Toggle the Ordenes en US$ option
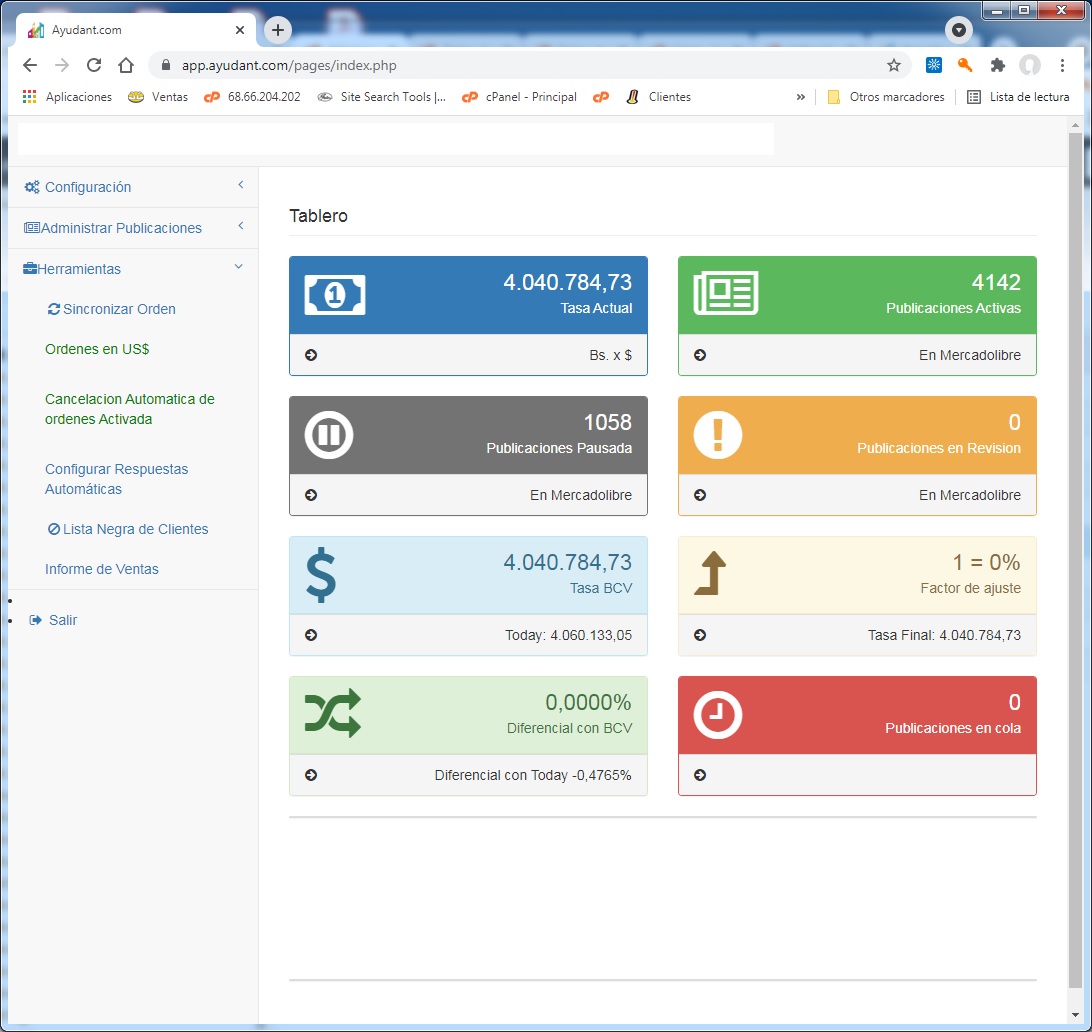1092x1032 pixels. (x=97, y=349)
